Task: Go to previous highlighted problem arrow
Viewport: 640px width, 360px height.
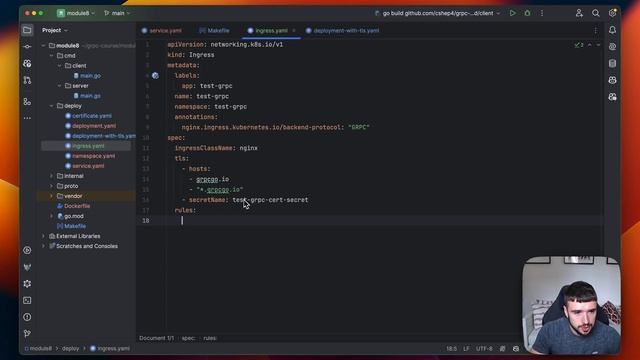Action: [x=590, y=45]
